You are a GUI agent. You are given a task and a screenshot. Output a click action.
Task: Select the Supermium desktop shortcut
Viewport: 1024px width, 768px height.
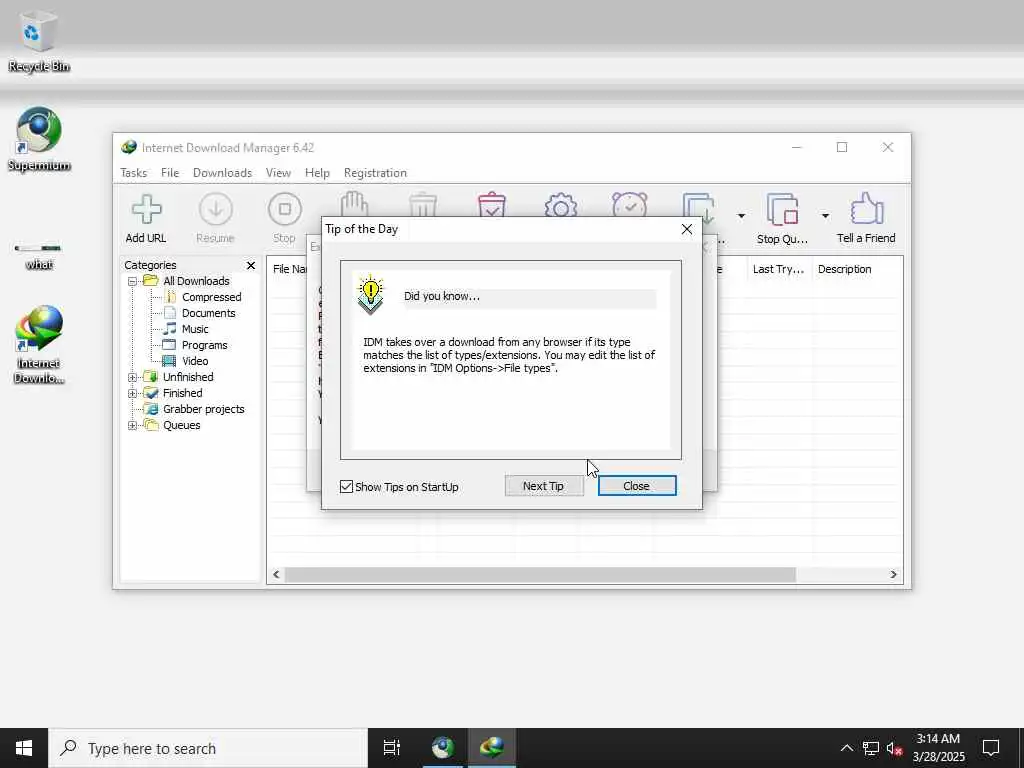[x=39, y=140]
